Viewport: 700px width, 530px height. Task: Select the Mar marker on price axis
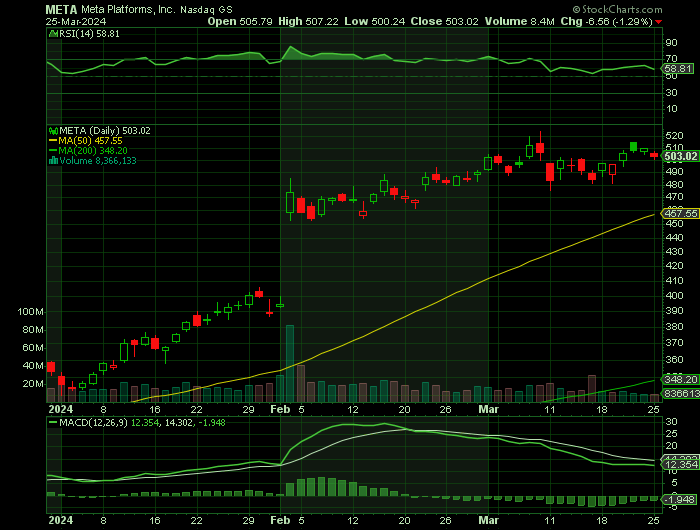pos(489,410)
